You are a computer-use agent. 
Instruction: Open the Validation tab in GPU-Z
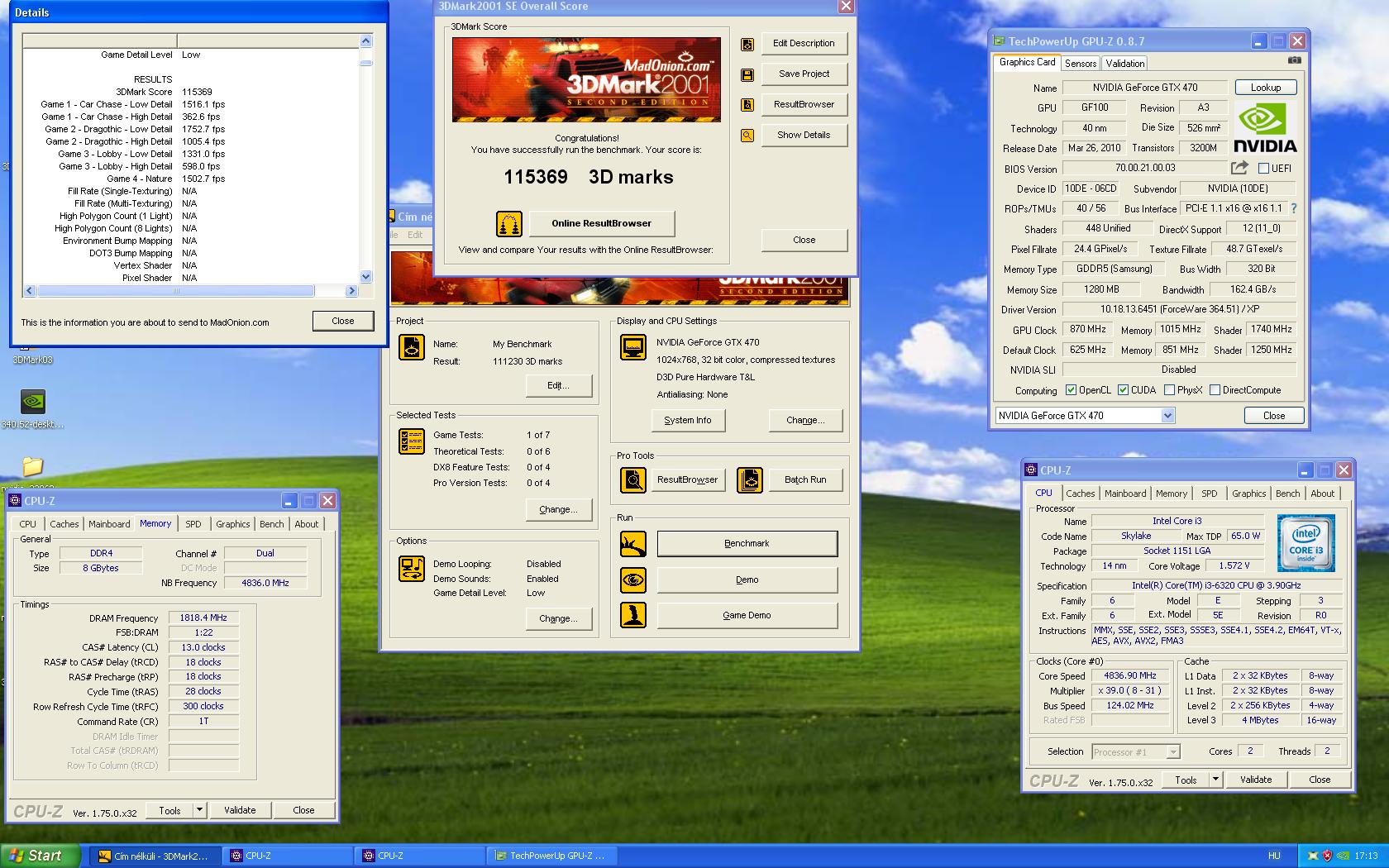1125,64
